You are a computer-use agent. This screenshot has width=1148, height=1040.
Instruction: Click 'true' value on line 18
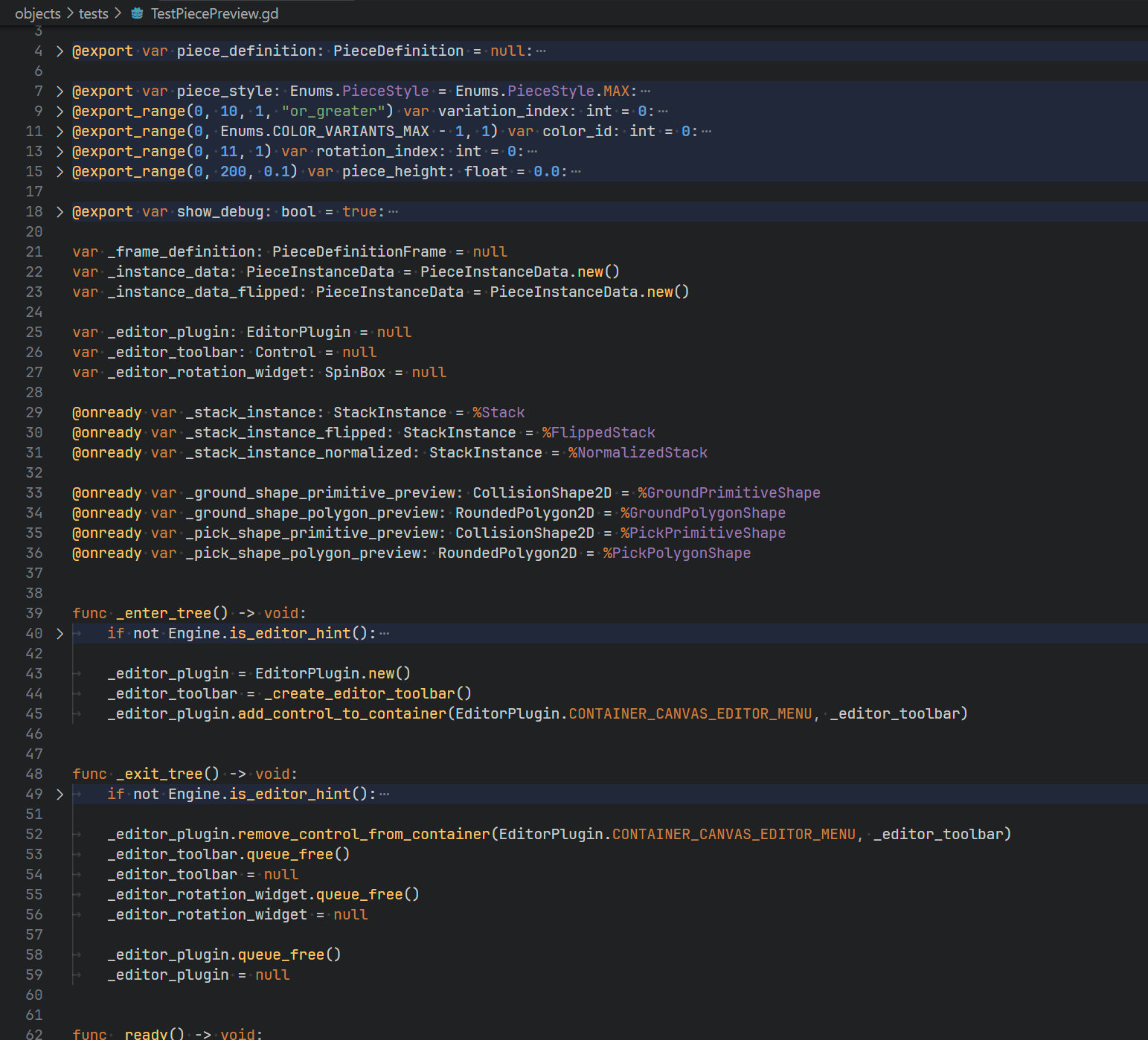pyautogui.click(x=359, y=212)
